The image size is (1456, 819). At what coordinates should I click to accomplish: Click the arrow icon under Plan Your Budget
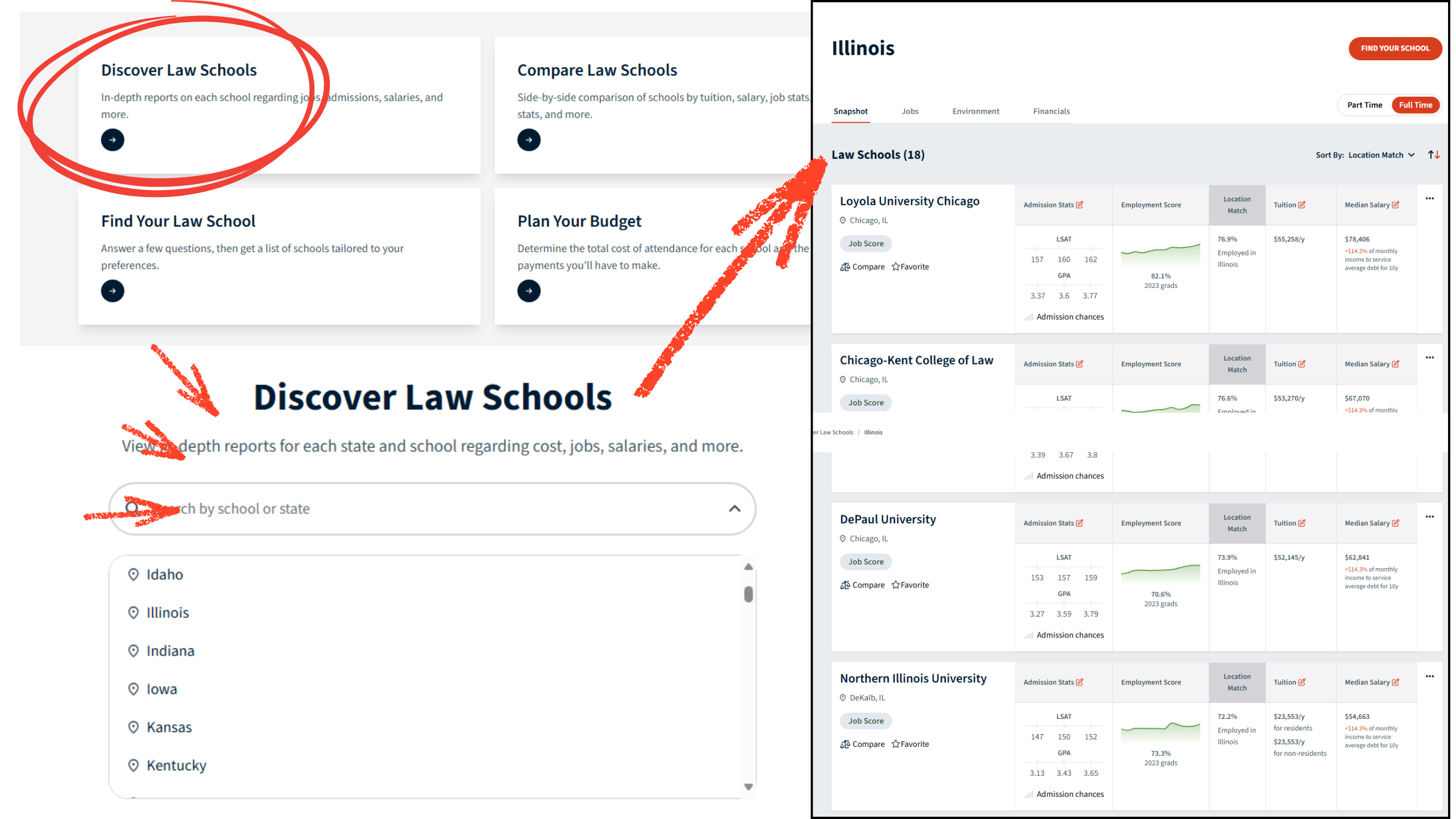pos(528,291)
